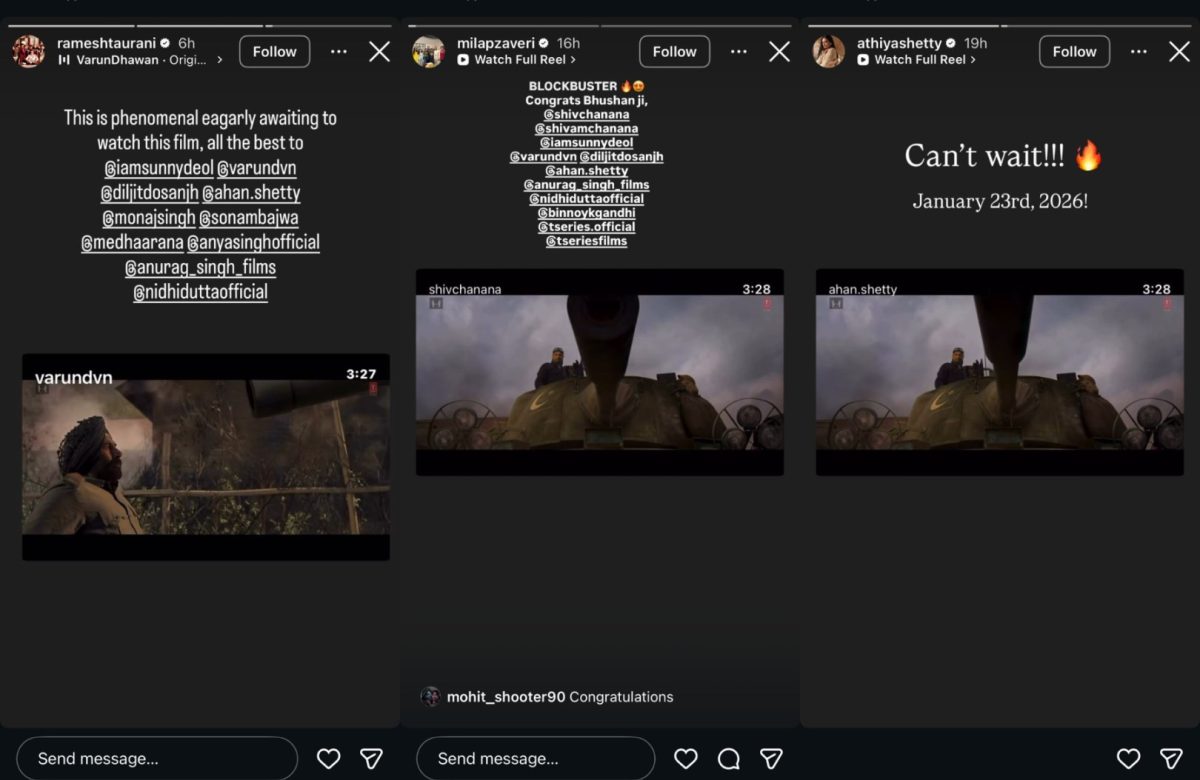Image resolution: width=1200 pixels, height=780 pixels.
Task: Open rameshtaurani profile picture
Action: 29,51
